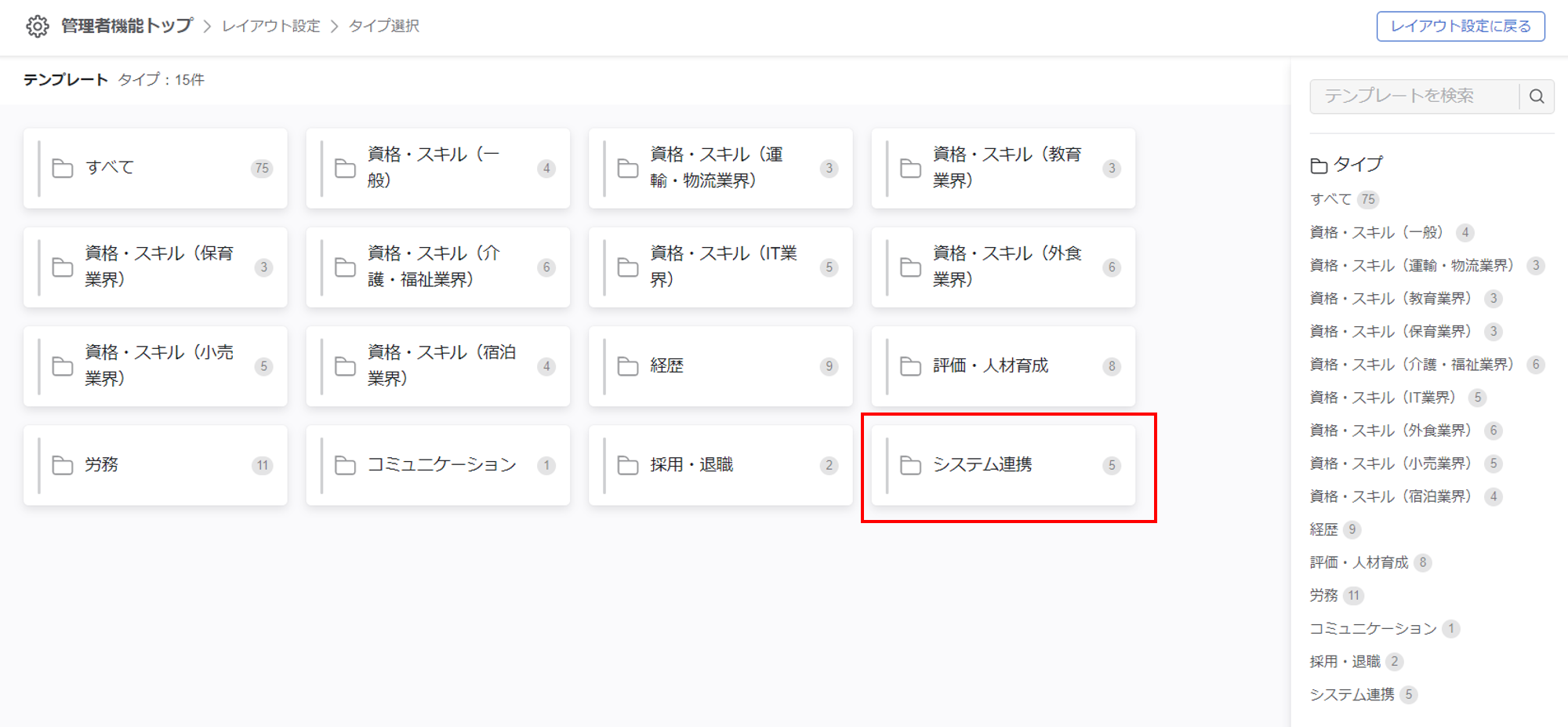
Task: Click the folder icon beside タイプ heading
Action: pyautogui.click(x=1319, y=165)
